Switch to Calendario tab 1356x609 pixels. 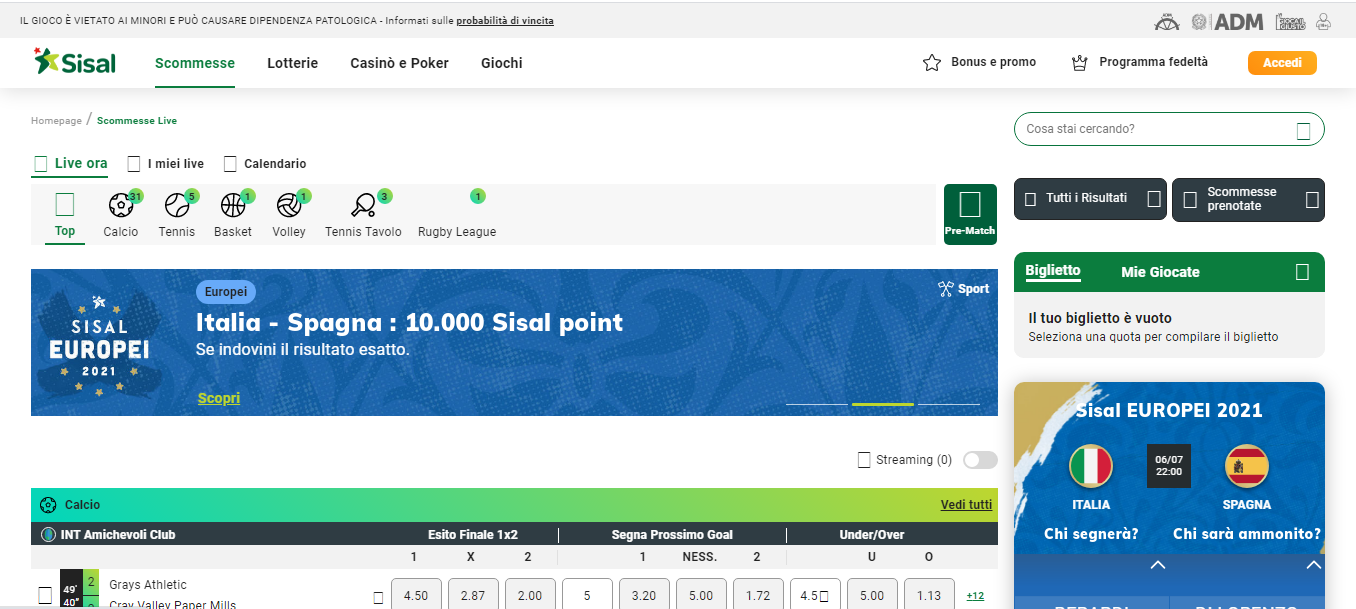click(265, 163)
